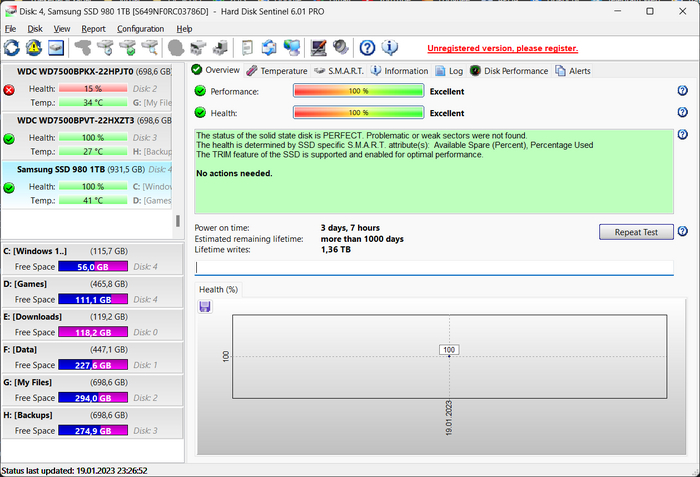Click the disk with clock toolbar icon
This screenshot has height=477, width=700.
click(x=105, y=48)
